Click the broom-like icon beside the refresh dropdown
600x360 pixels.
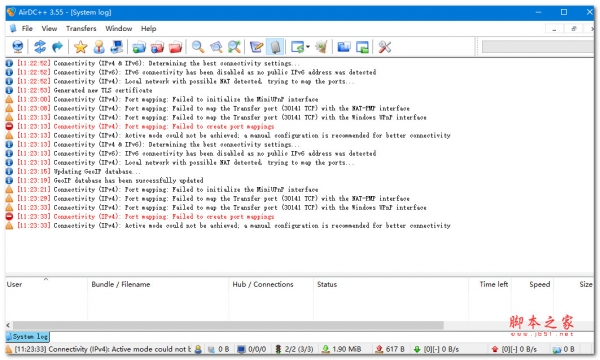(321, 47)
